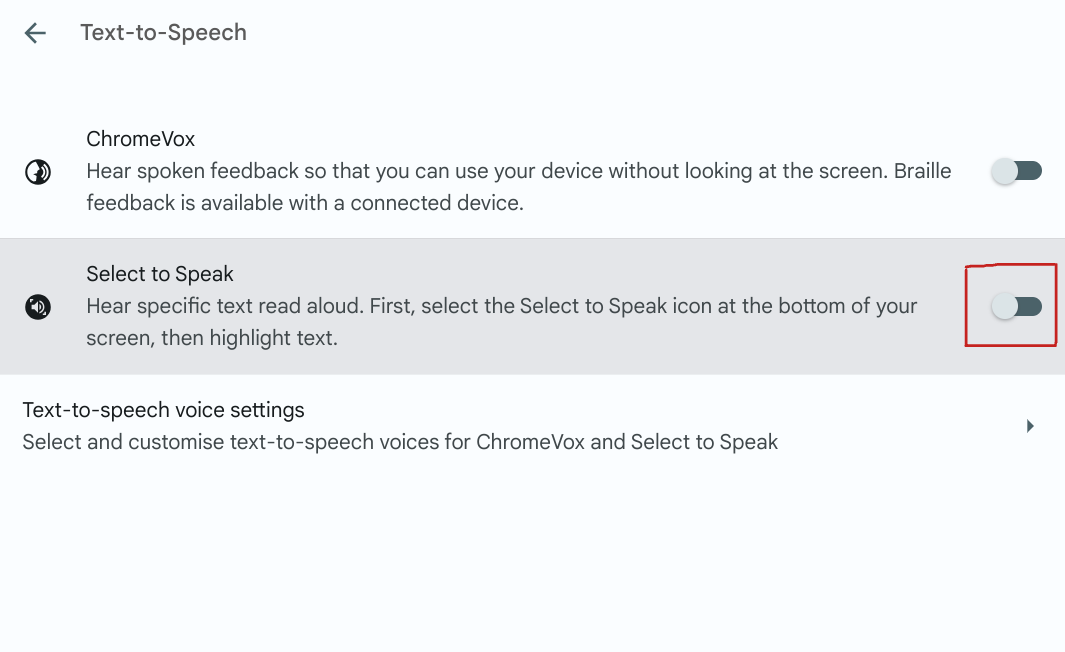The width and height of the screenshot is (1065, 652).
Task: Click the dark track of Select to Speak switch
Action: [1030, 306]
